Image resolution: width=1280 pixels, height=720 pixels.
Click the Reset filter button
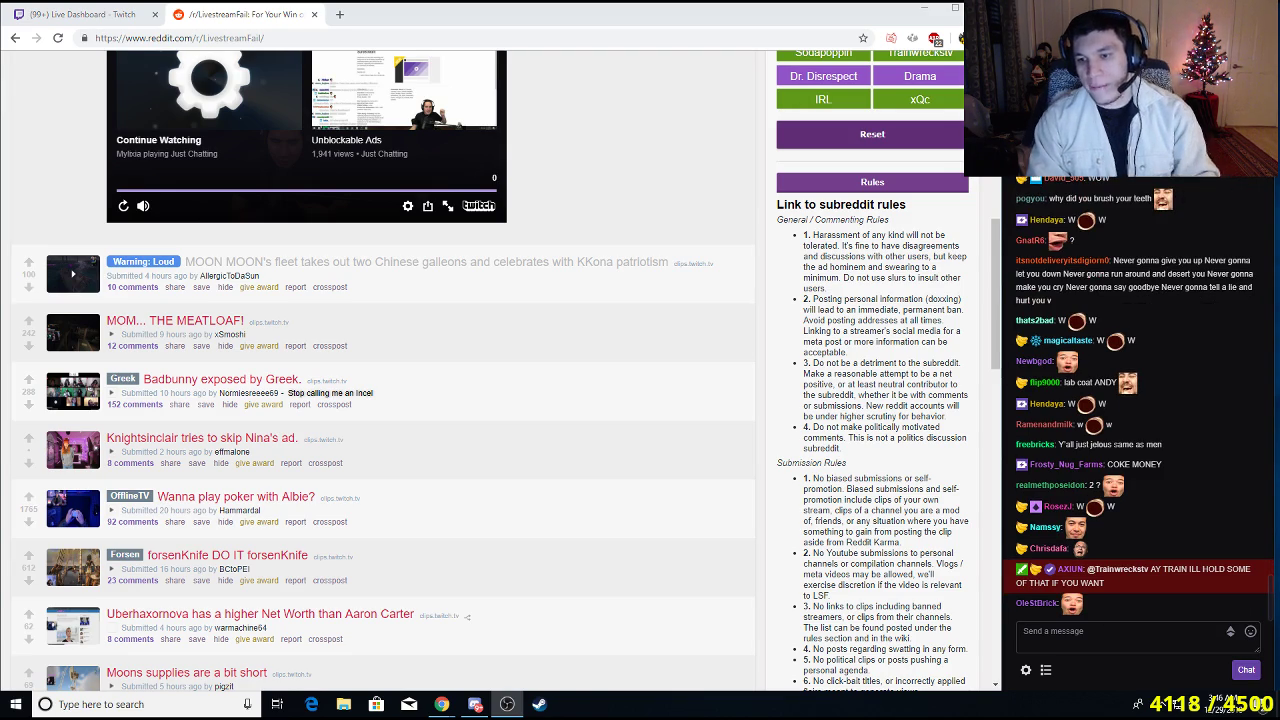872,134
